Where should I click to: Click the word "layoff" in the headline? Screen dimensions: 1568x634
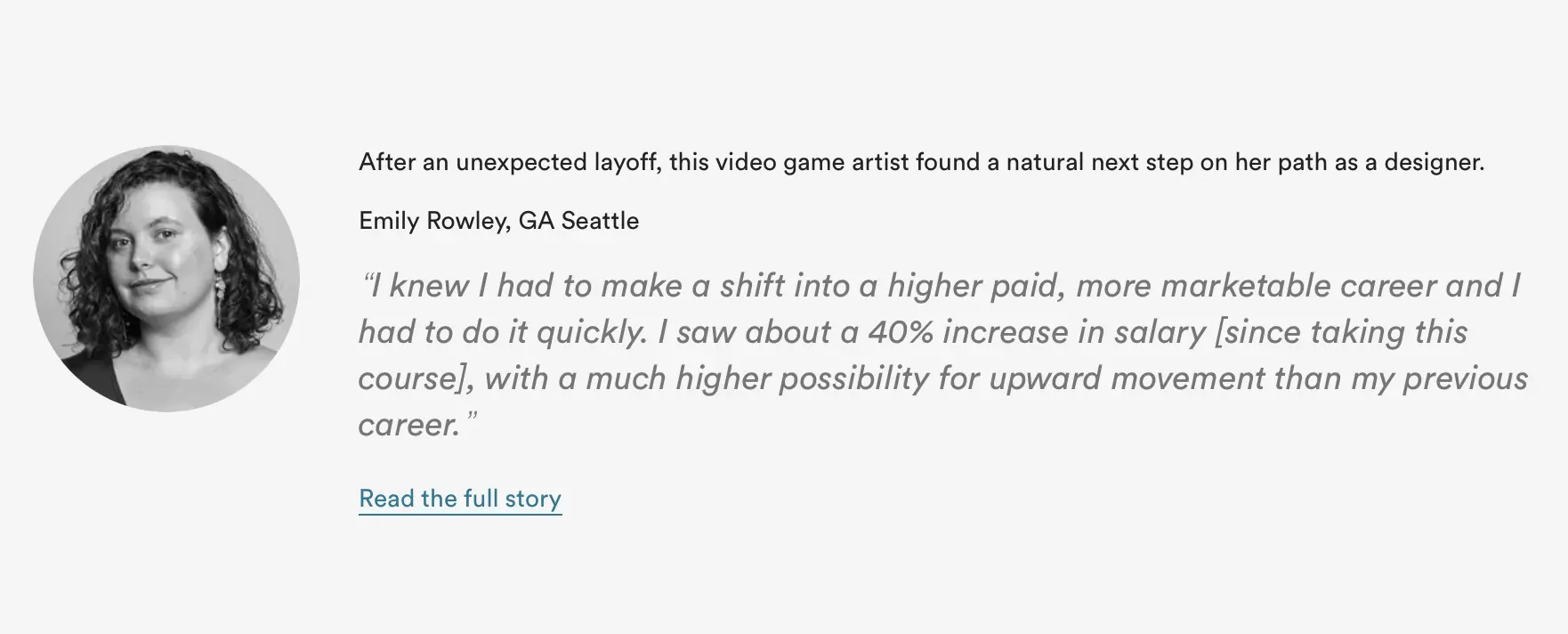click(x=626, y=163)
